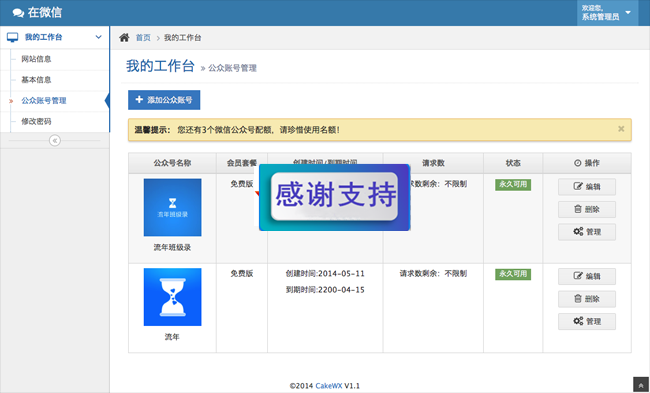Click the 感谢支持 banner overlay

tap(335, 197)
